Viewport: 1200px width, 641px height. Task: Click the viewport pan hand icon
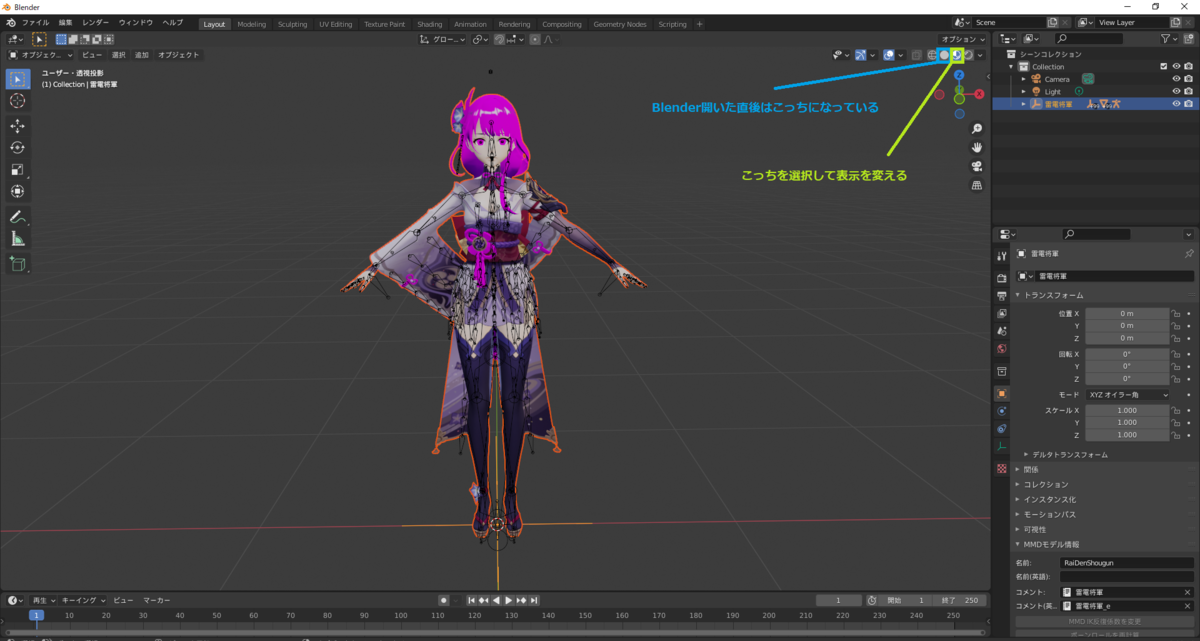tap(977, 148)
